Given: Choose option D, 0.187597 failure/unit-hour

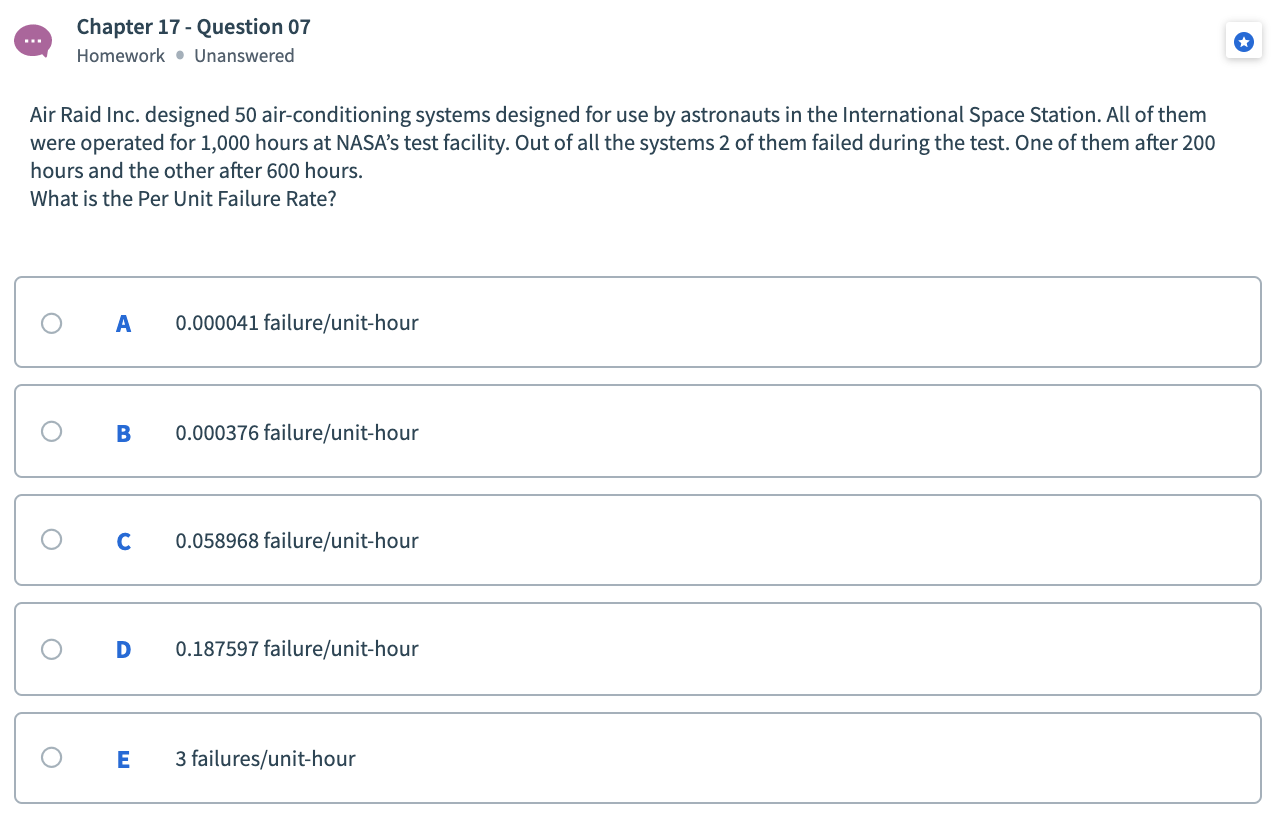Looking at the screenshot, I should click(x=296, y=648).
